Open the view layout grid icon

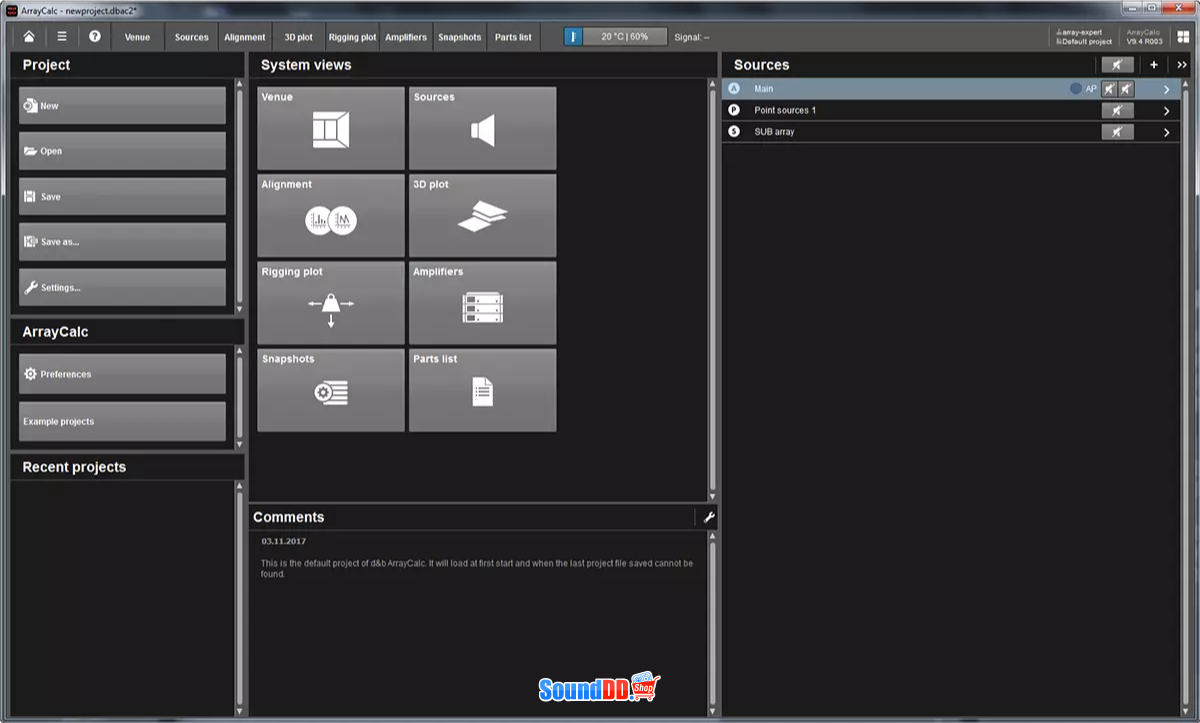click(x=1183, y=37)
